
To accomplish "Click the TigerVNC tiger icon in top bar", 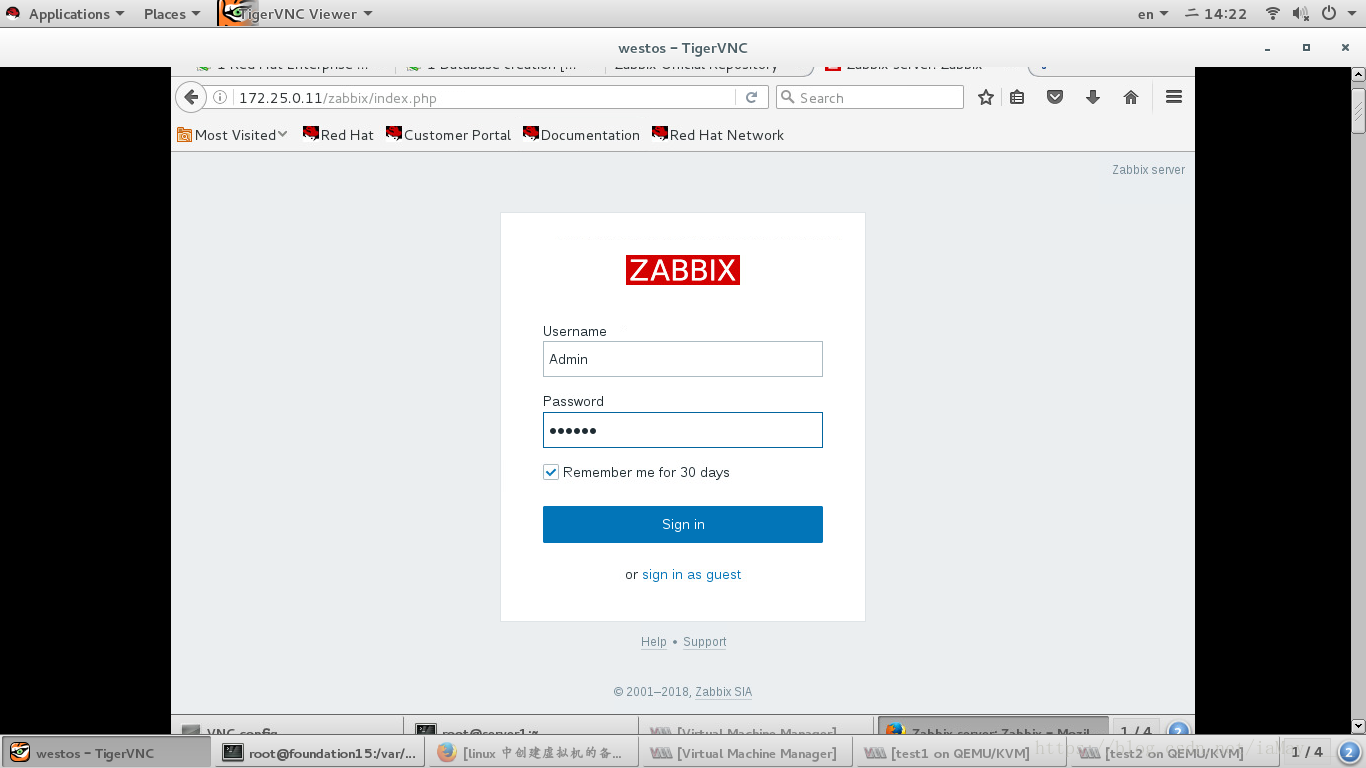I will point(238,13).
